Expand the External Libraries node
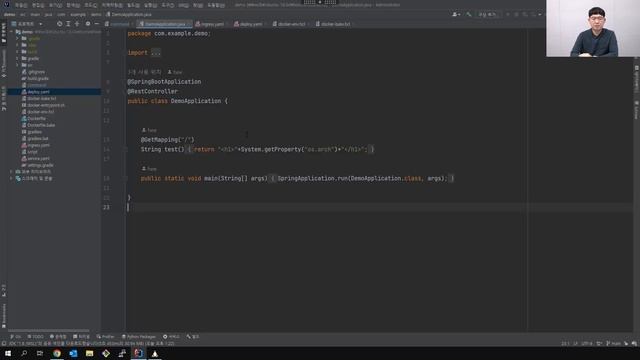This screenshot has height=360, width=640. [x=11, y=172]
